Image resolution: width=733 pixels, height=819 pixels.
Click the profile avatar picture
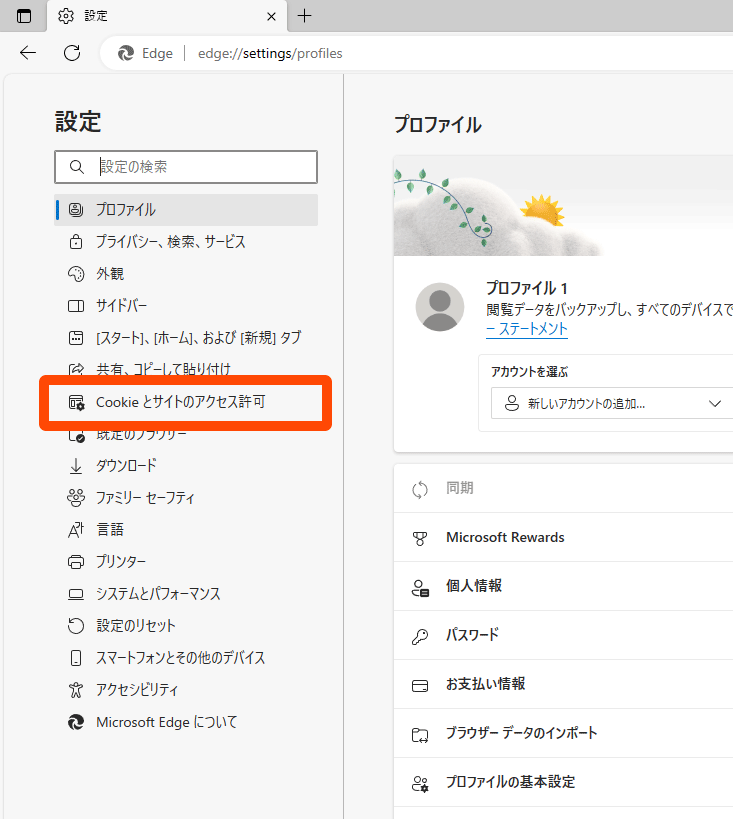[x=439, y=307]
